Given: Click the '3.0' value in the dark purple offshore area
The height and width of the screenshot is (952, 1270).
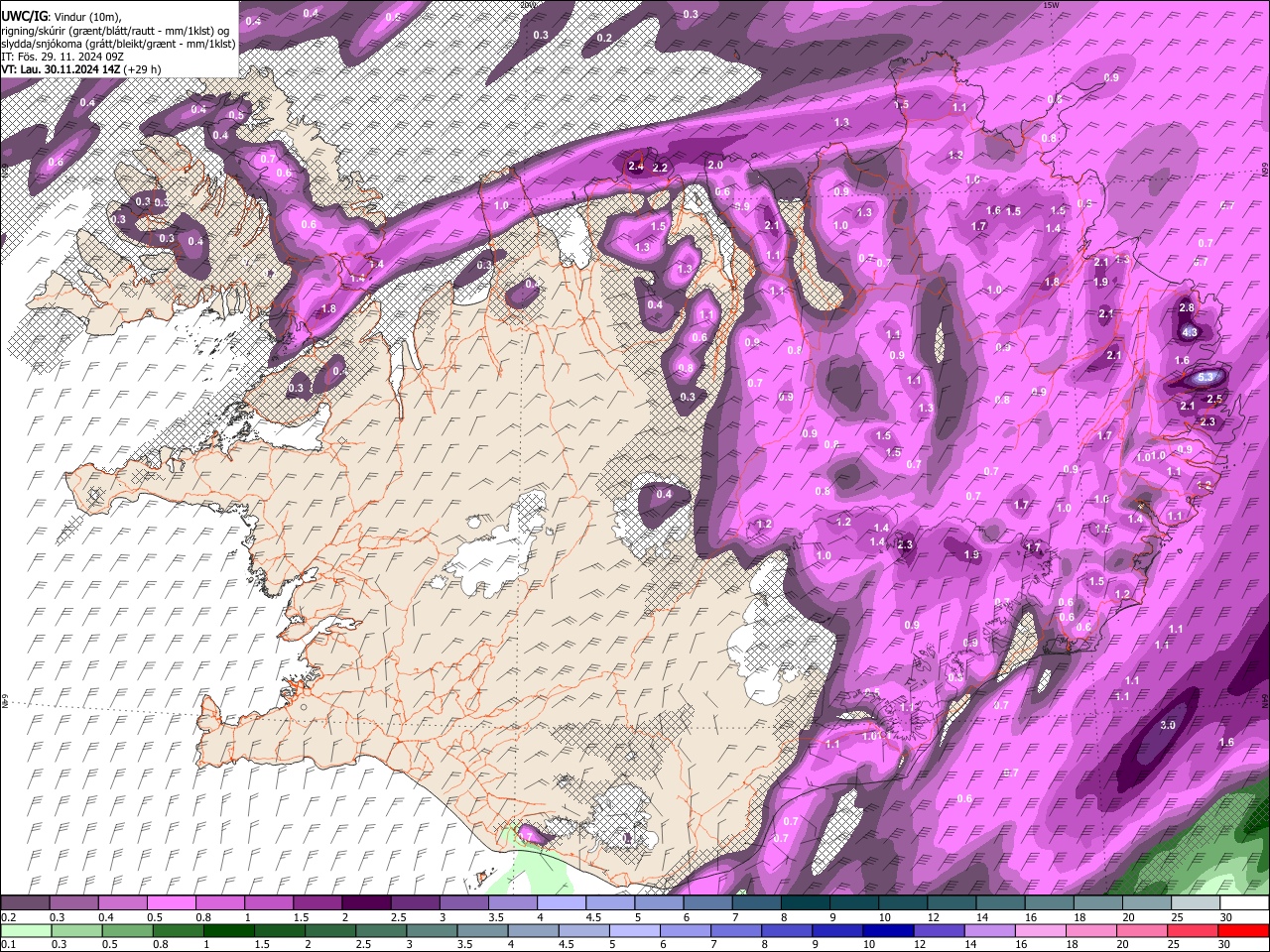Looking at the screenshot, I should pos(1168,725).
